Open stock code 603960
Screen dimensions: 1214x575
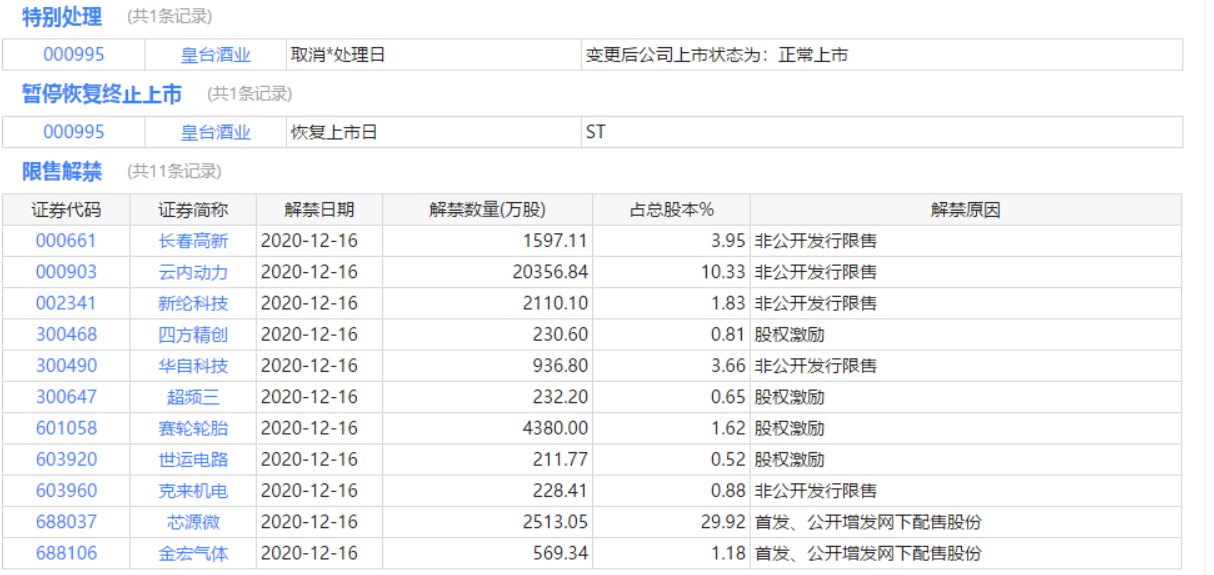[67, 490]
